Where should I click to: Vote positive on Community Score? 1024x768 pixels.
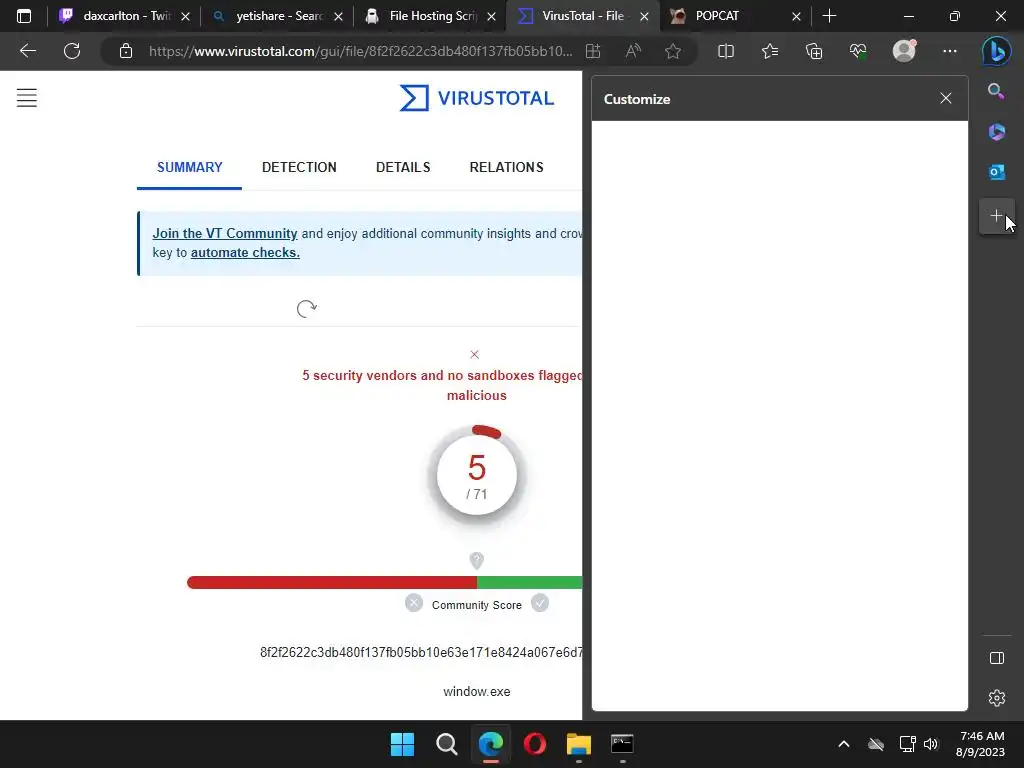click(539, 603)
